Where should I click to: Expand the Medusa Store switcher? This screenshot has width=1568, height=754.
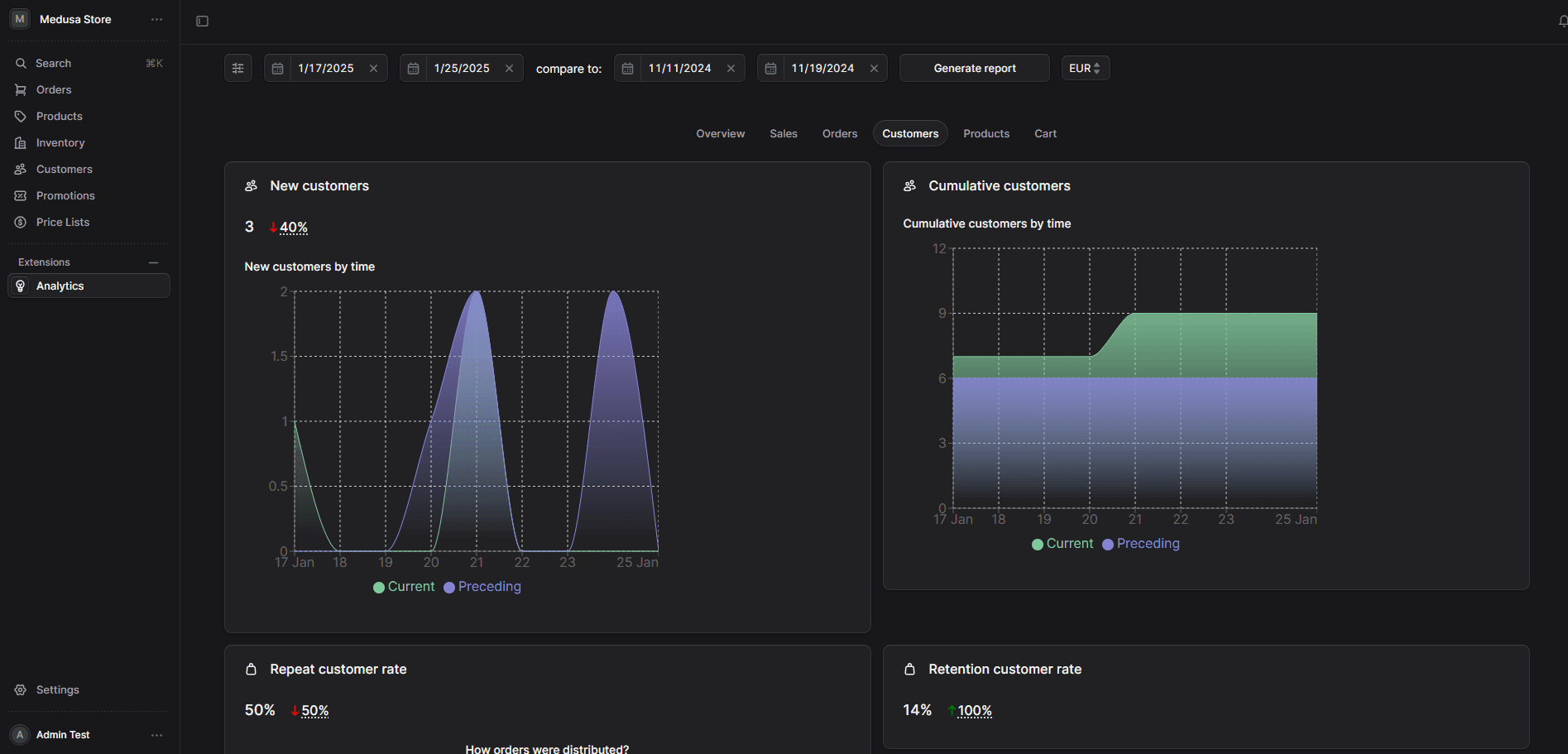pyautogui.click(x=74, y=19)
